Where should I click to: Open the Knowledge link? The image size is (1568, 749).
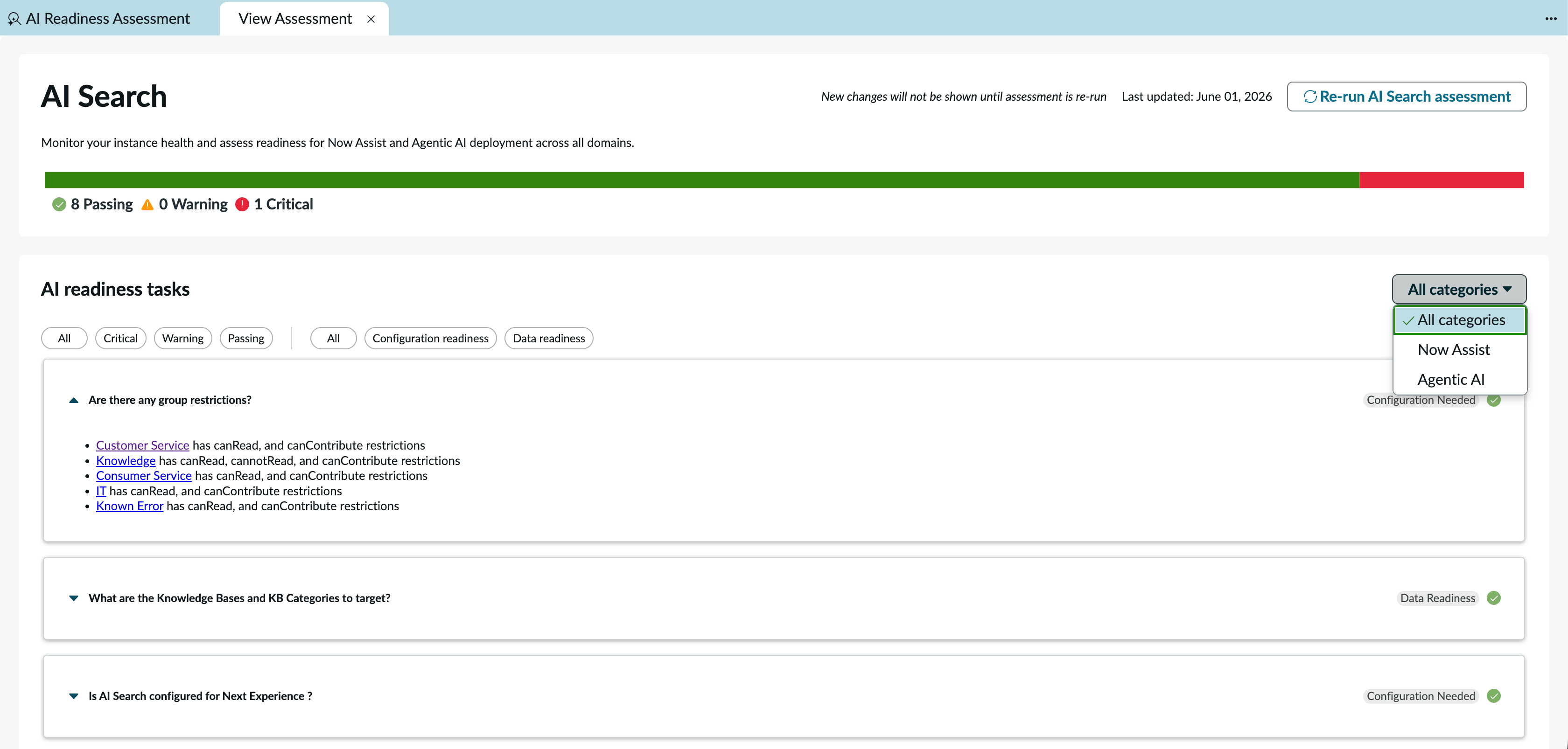click(x=126, y=461)
